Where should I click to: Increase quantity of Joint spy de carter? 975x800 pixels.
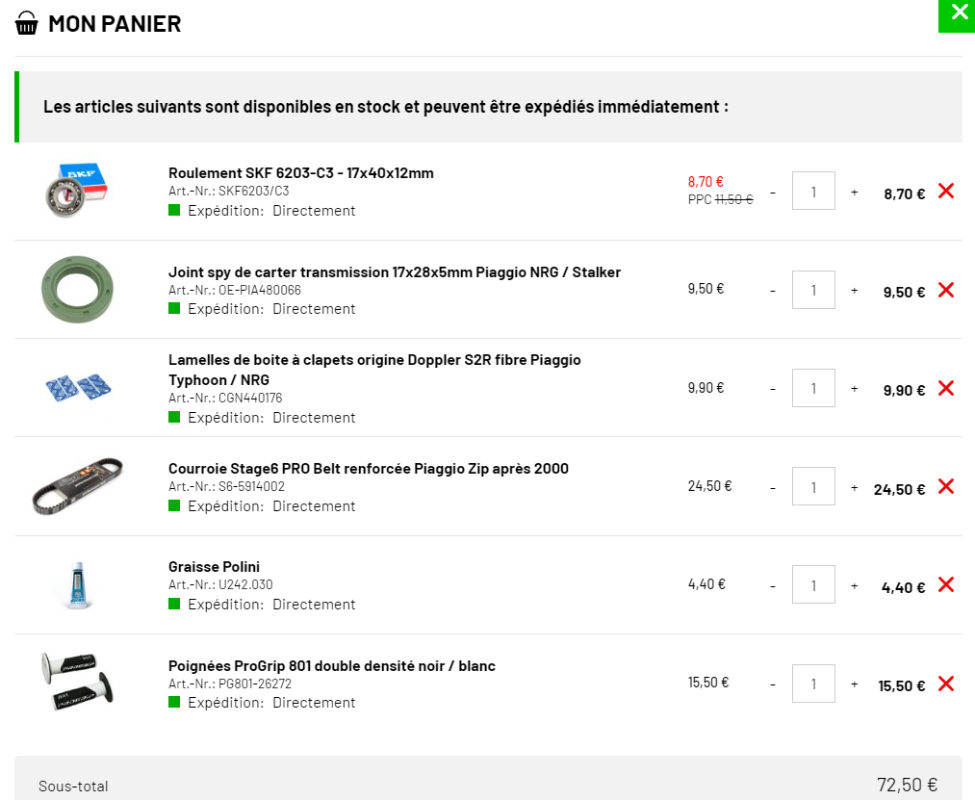[854, 291]
